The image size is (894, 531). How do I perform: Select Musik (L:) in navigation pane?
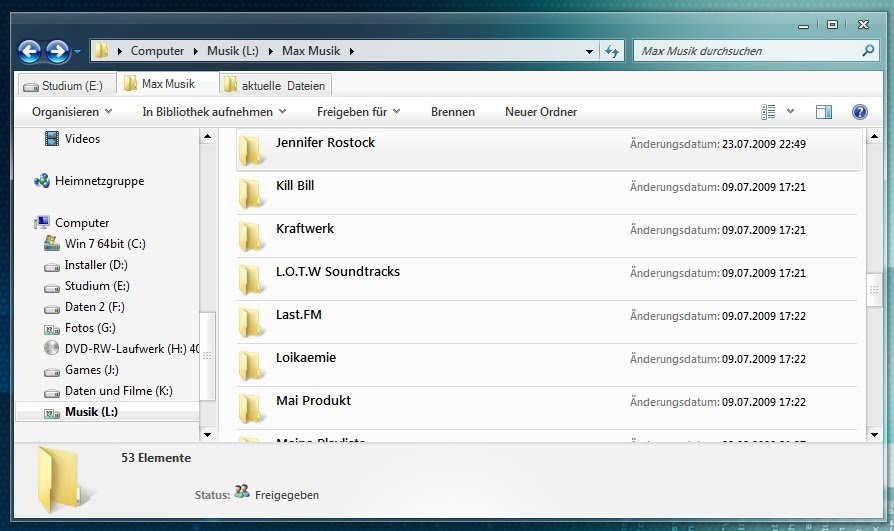point(91,412)
